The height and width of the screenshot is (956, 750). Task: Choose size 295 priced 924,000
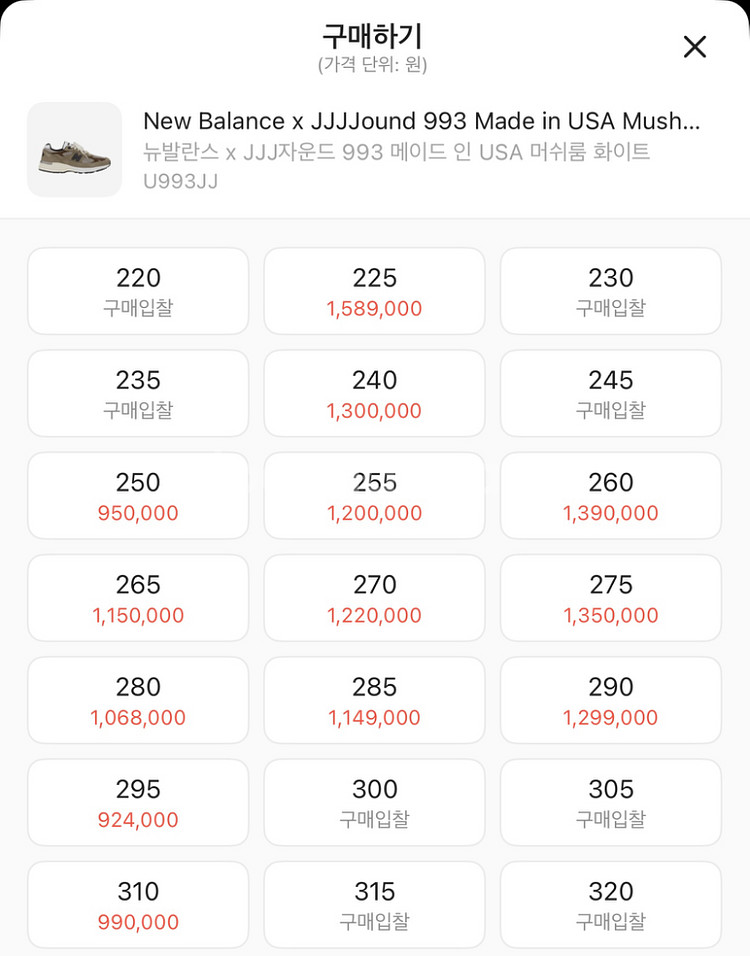(x=138, y=802)
